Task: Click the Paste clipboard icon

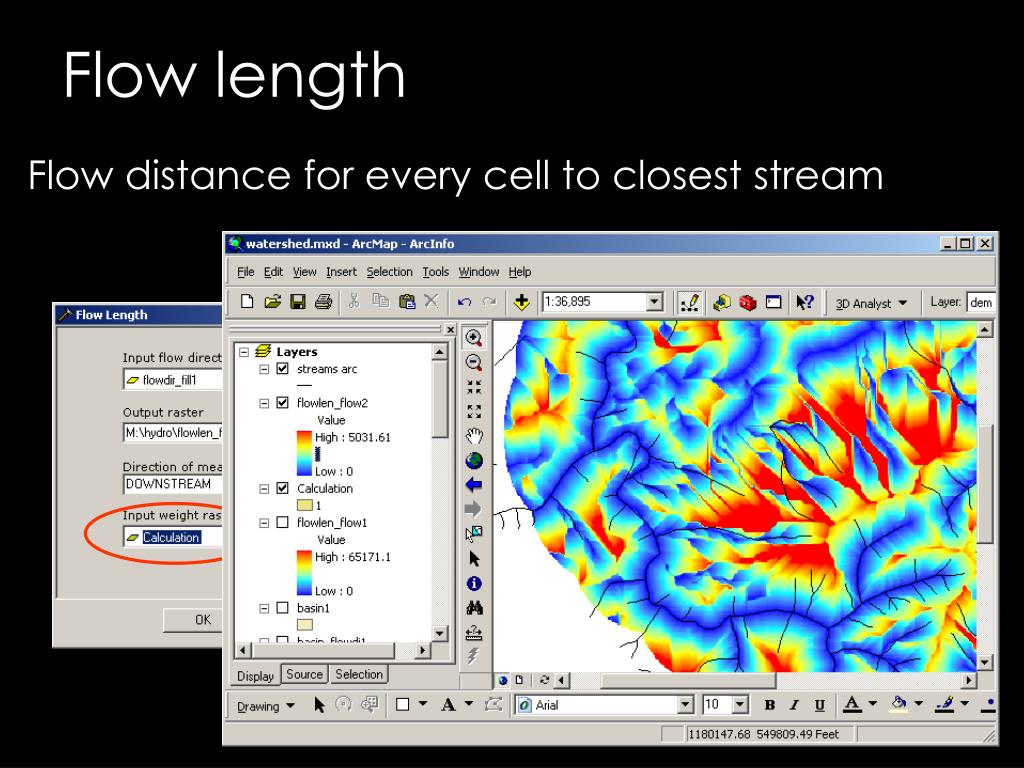Action: point(407,301)
